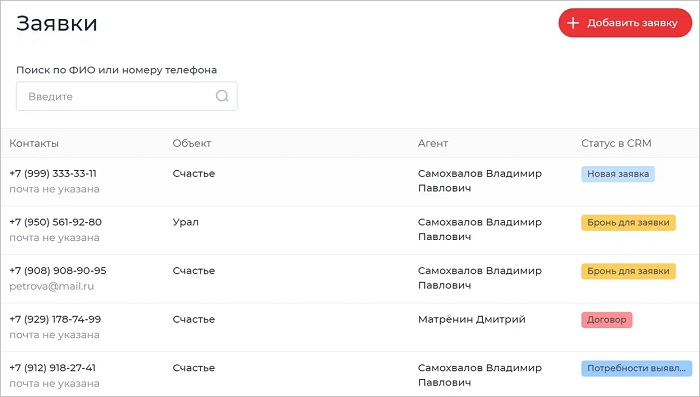The image size is (700, 397).
Task: Click agent Самохвалов in the 333-33-11 row
Action: pyautogui.click(x=480, y=181)
